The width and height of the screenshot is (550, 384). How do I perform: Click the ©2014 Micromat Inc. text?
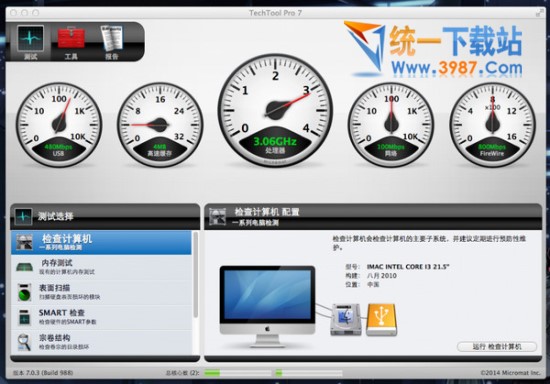(x=510, y=373)
